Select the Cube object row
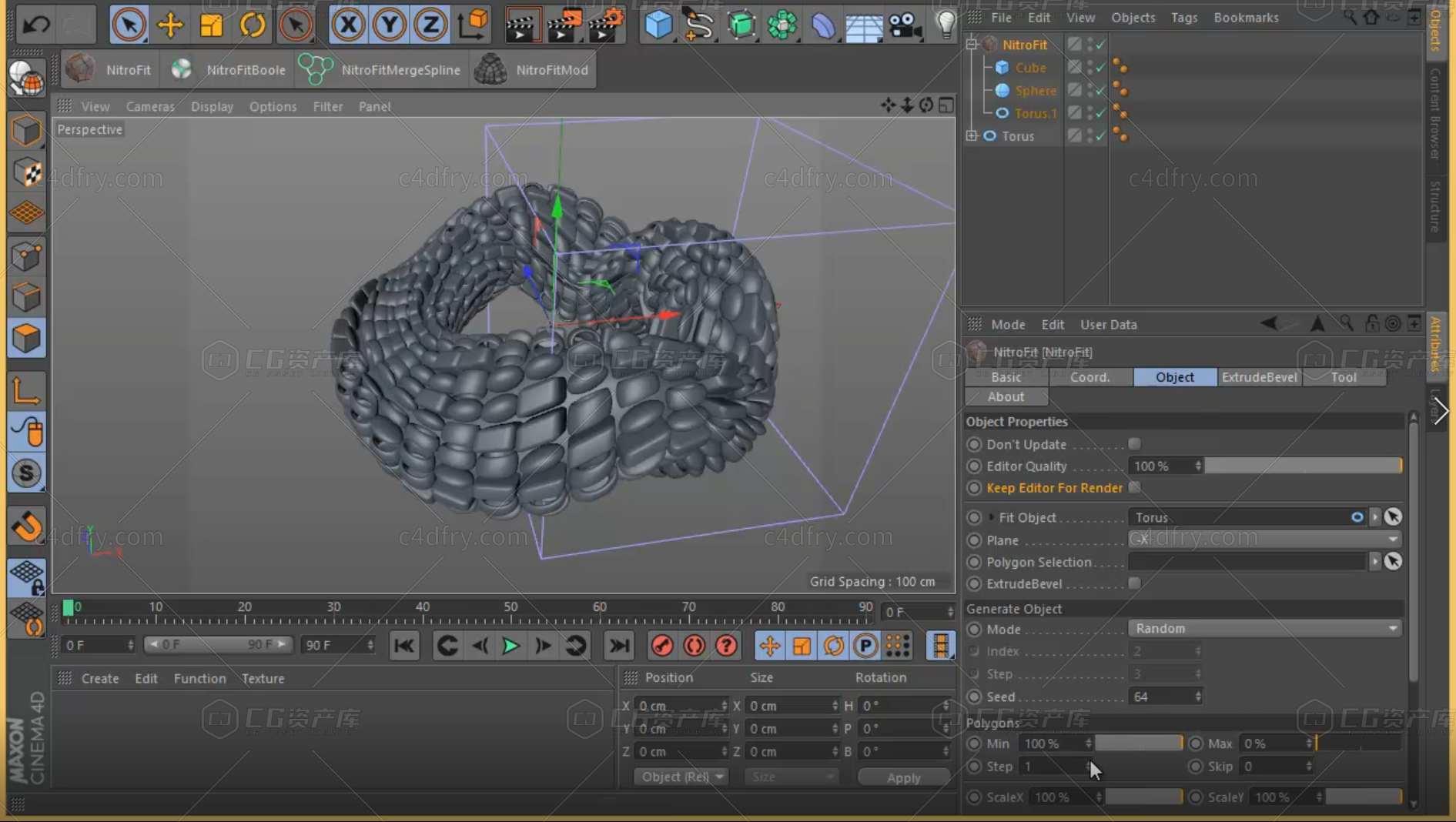 1029,67
